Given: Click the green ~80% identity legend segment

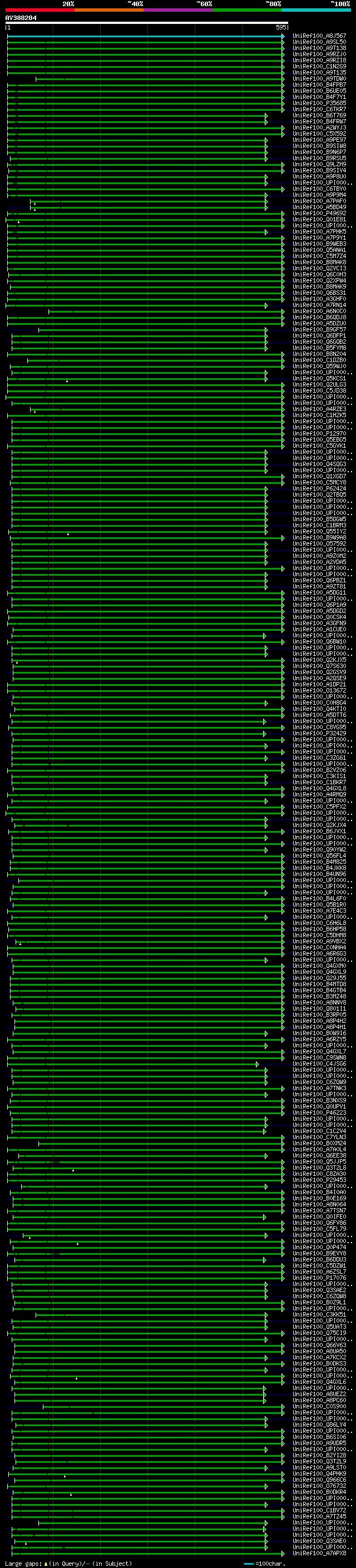Looking at the screenshot, I should point(247,10).
